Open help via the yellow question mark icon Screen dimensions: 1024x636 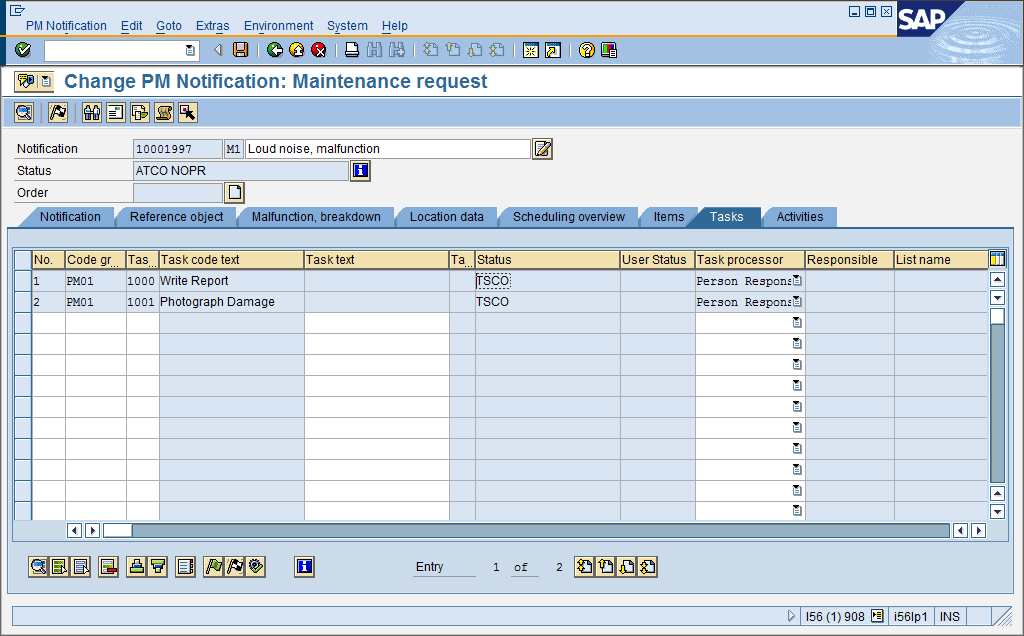pos(586,50)
